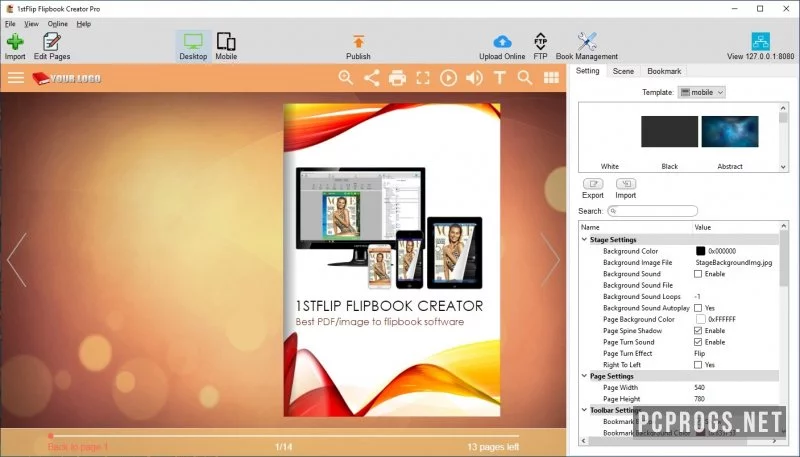The image size is (800, 457).
Task: Click the print icon
Action: 397,78
